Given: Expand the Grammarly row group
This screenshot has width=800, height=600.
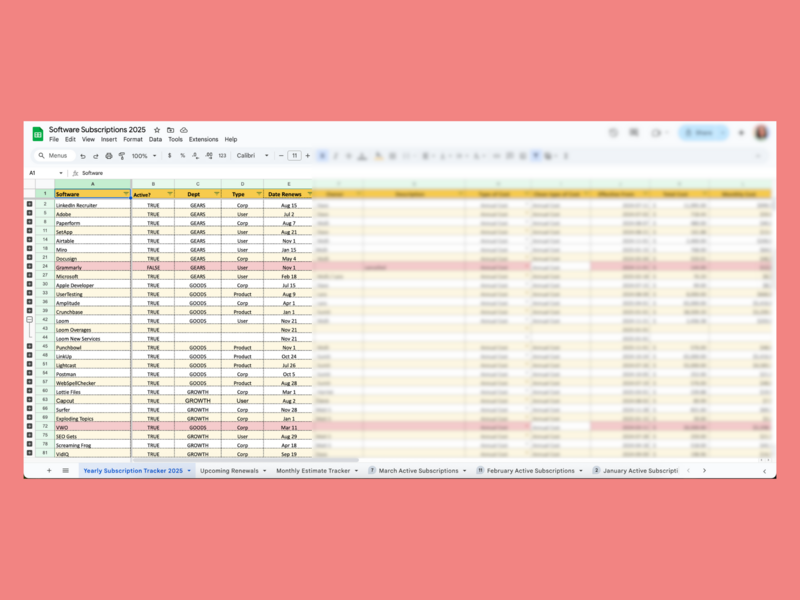Looking at the screenshot, I should pyautogui.click(x=30, y=266).
